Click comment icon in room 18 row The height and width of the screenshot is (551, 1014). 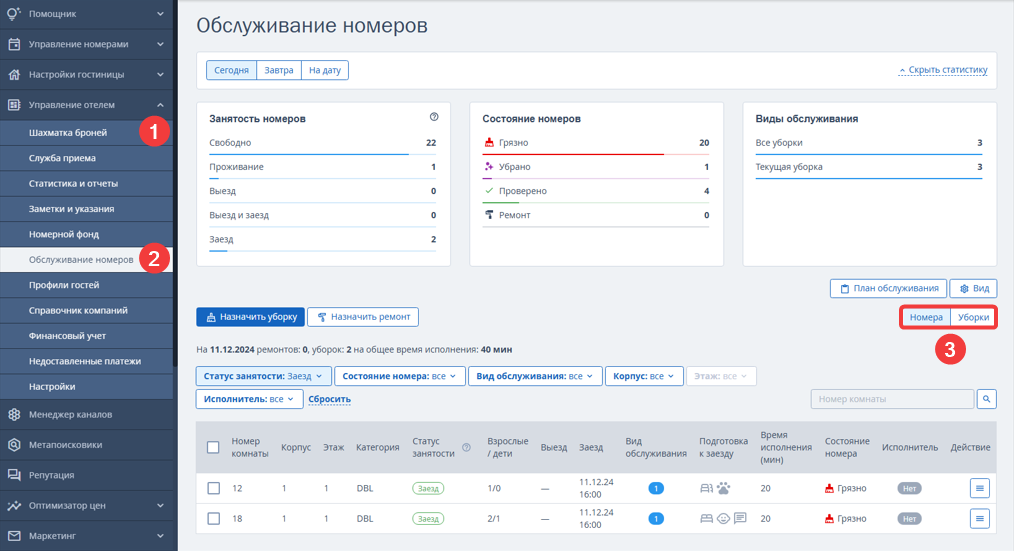point(740,518)
